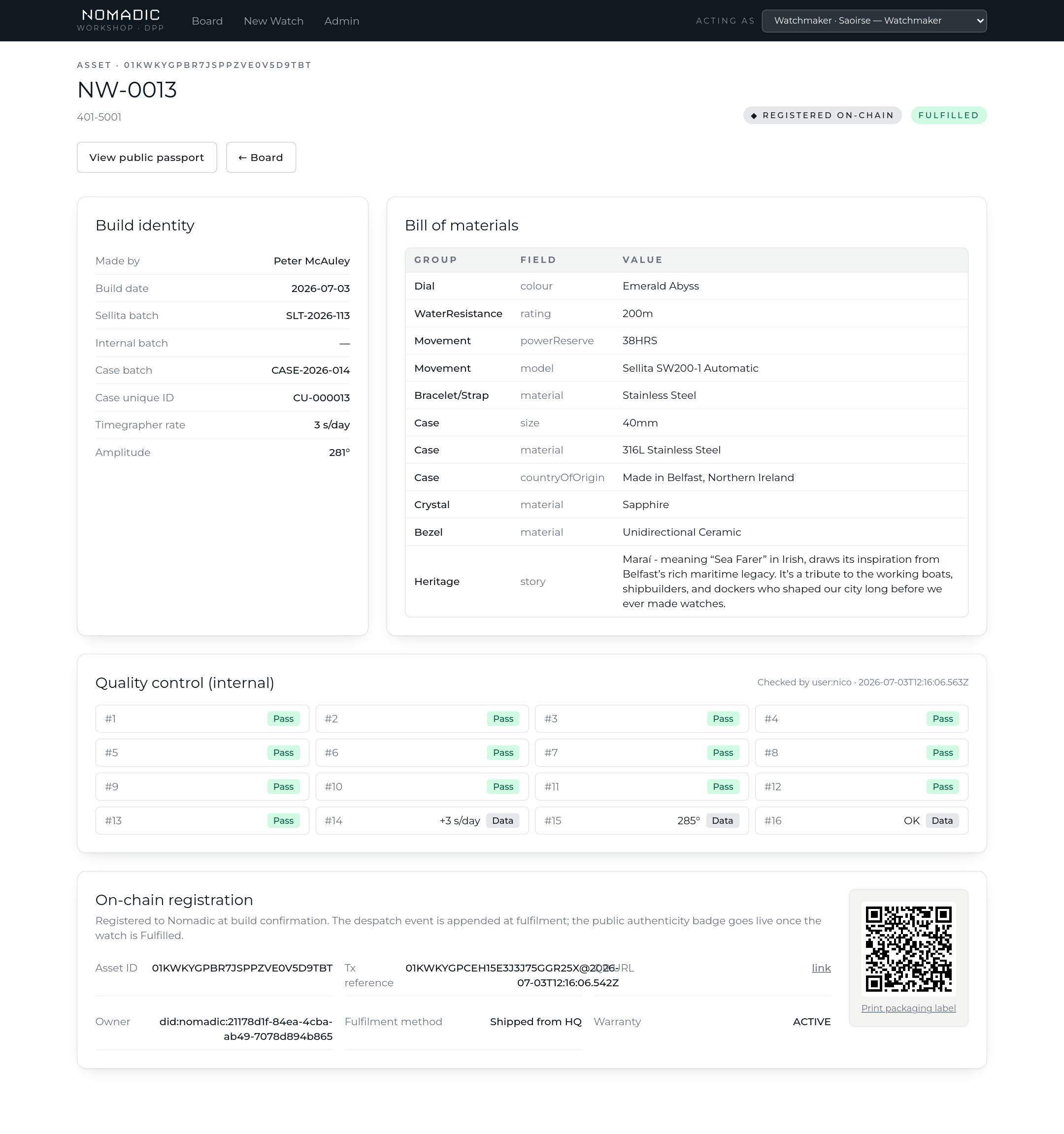Click the 316L Stainless Steel value
The image size is (1064, 1134).
point(671,450)
